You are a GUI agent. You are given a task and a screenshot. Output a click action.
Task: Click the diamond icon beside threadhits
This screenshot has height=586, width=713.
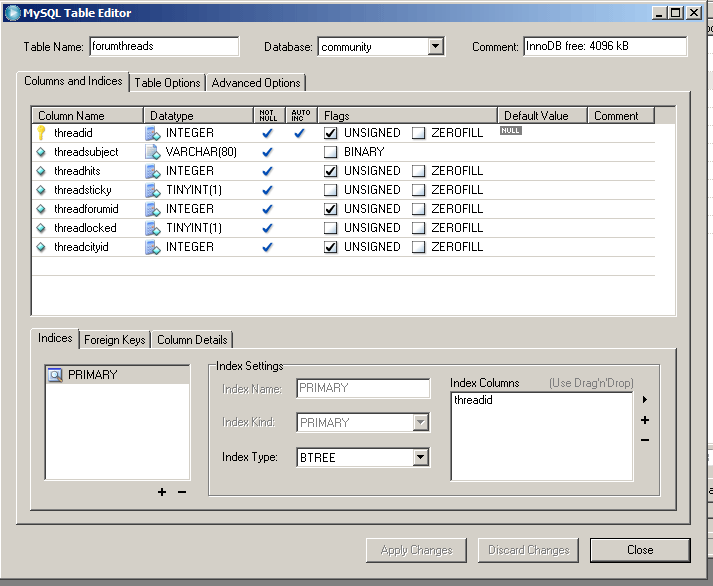click(41, 171)
